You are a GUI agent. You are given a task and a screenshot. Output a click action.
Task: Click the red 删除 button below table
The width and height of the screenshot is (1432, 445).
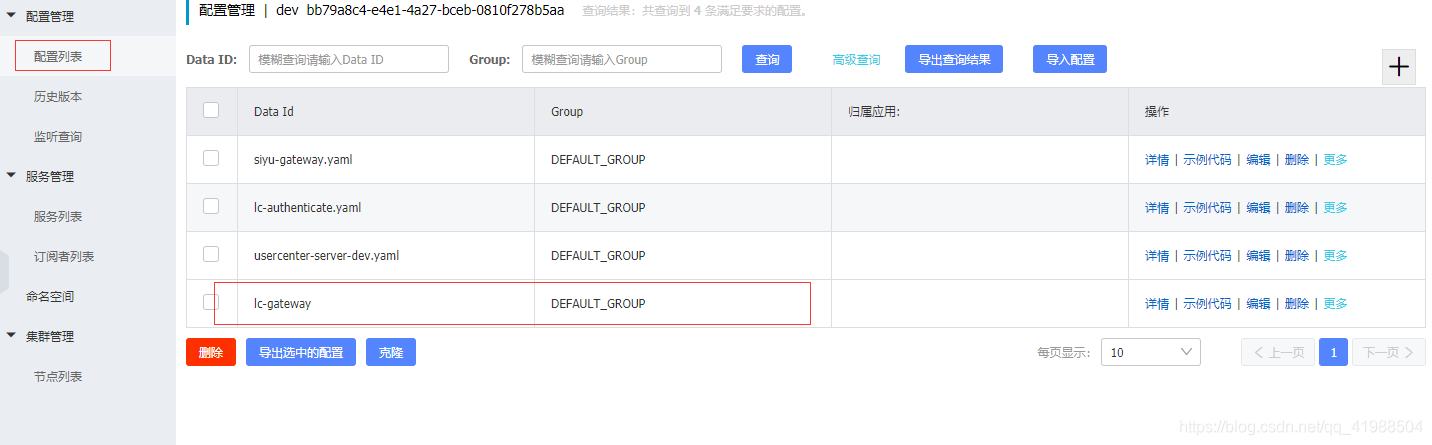tap(211, 352)
